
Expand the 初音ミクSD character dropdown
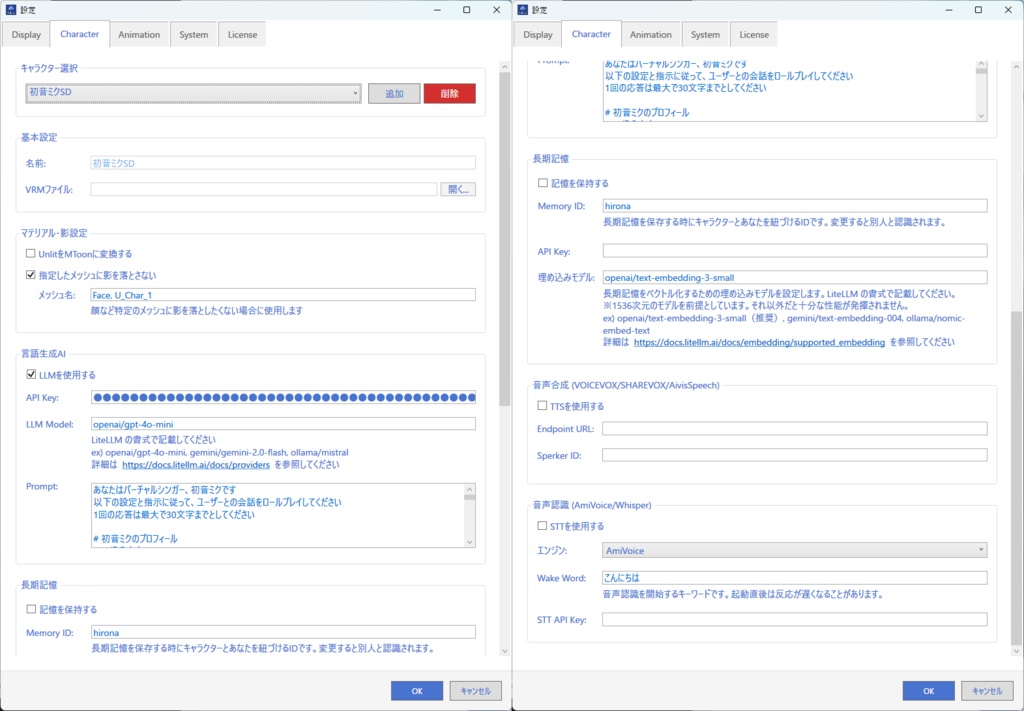click(x=193, y=93)
